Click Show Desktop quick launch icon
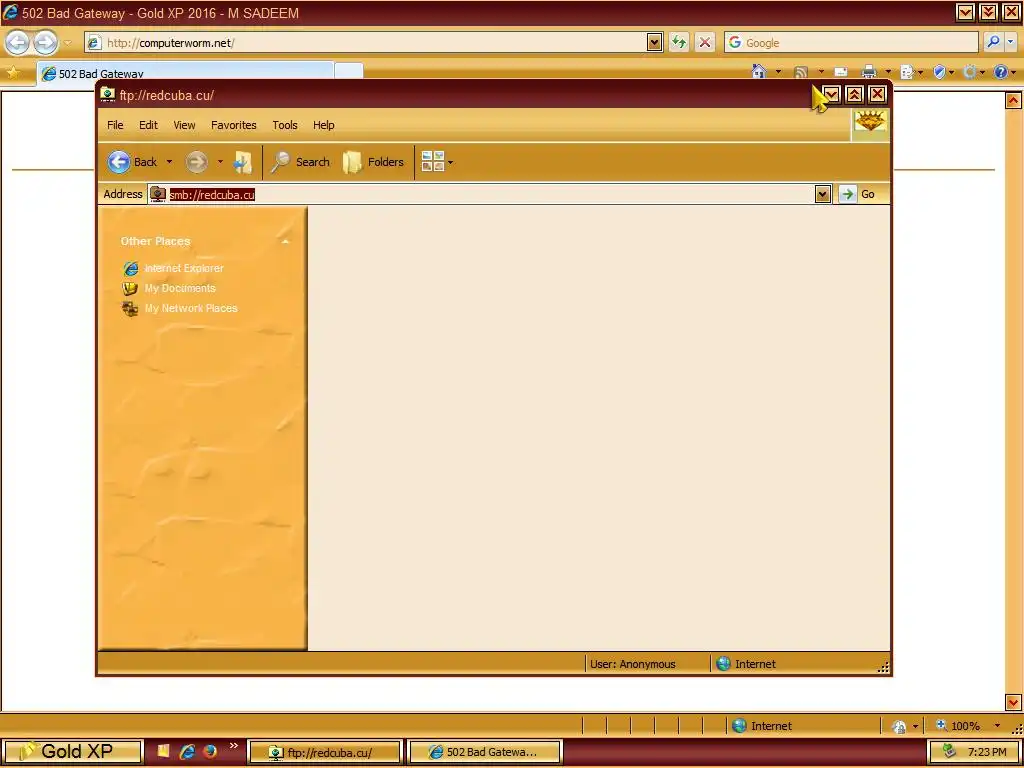 click(x=163, y=751)
